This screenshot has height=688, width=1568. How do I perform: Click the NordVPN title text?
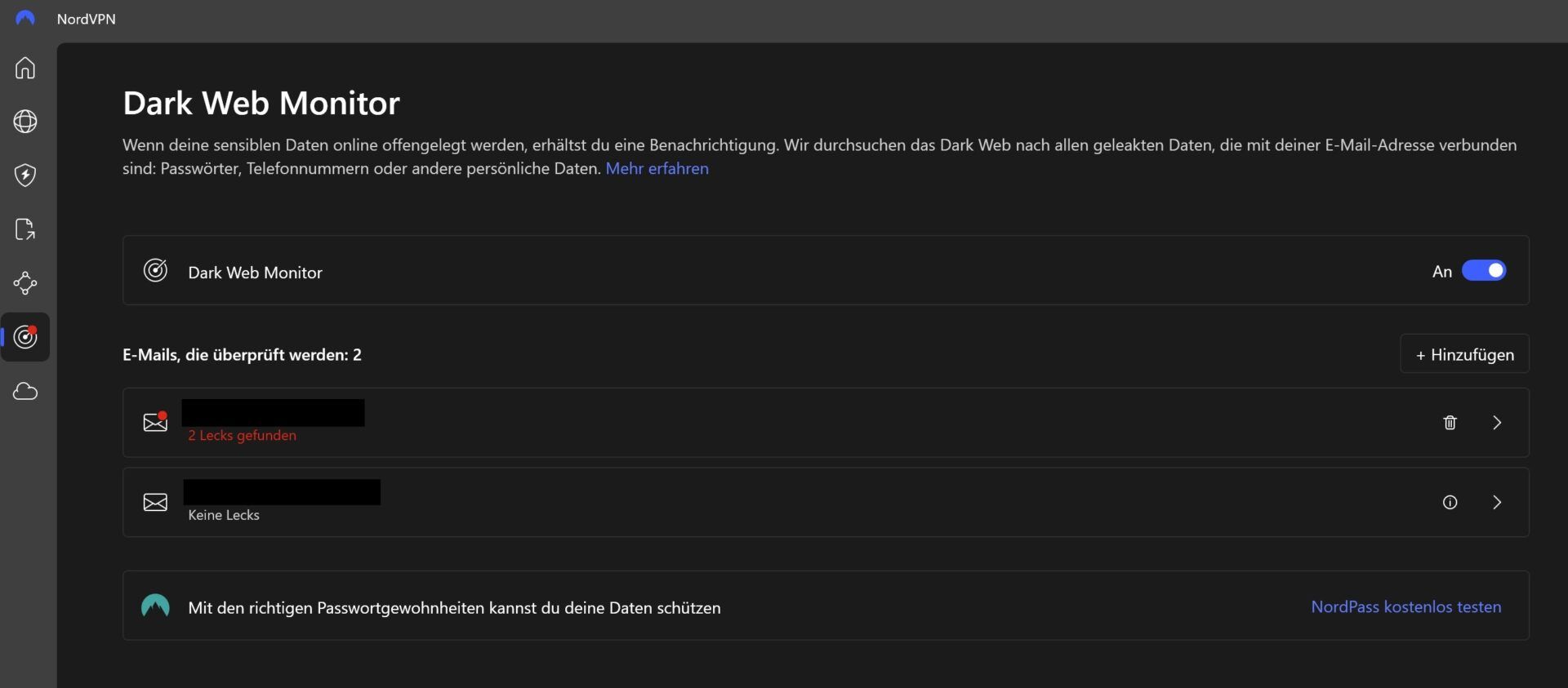pos(86,19)
